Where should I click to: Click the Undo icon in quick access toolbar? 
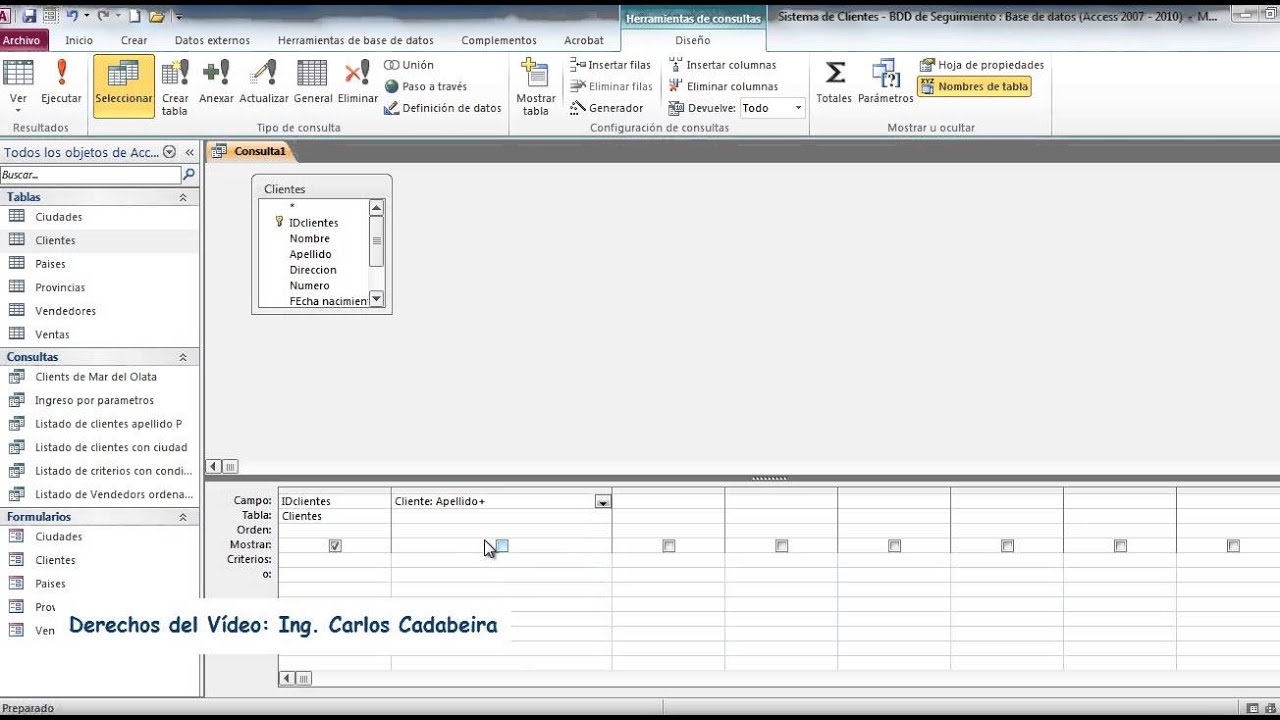point(73,16)
